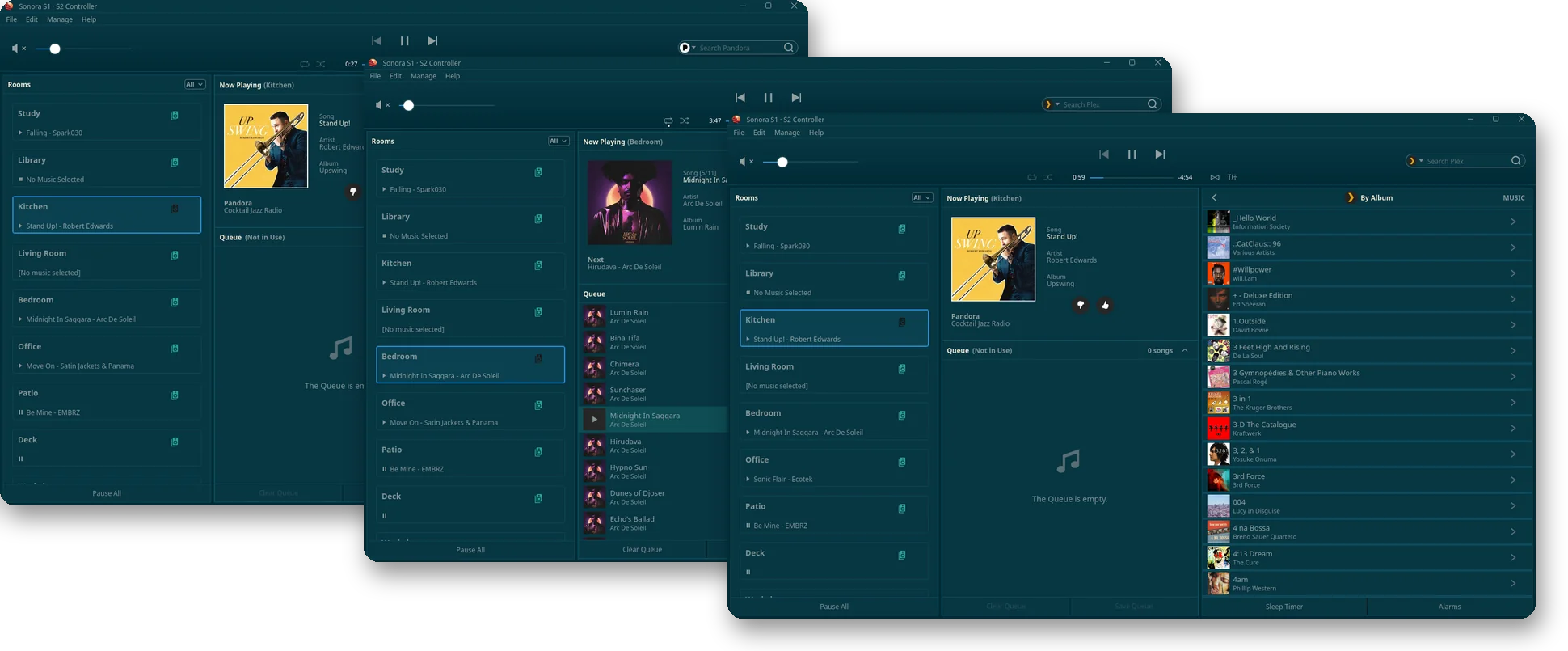1568x651 pixels.
Task: Thumbs-down the track in the front window
Action: click(1081, 305)
